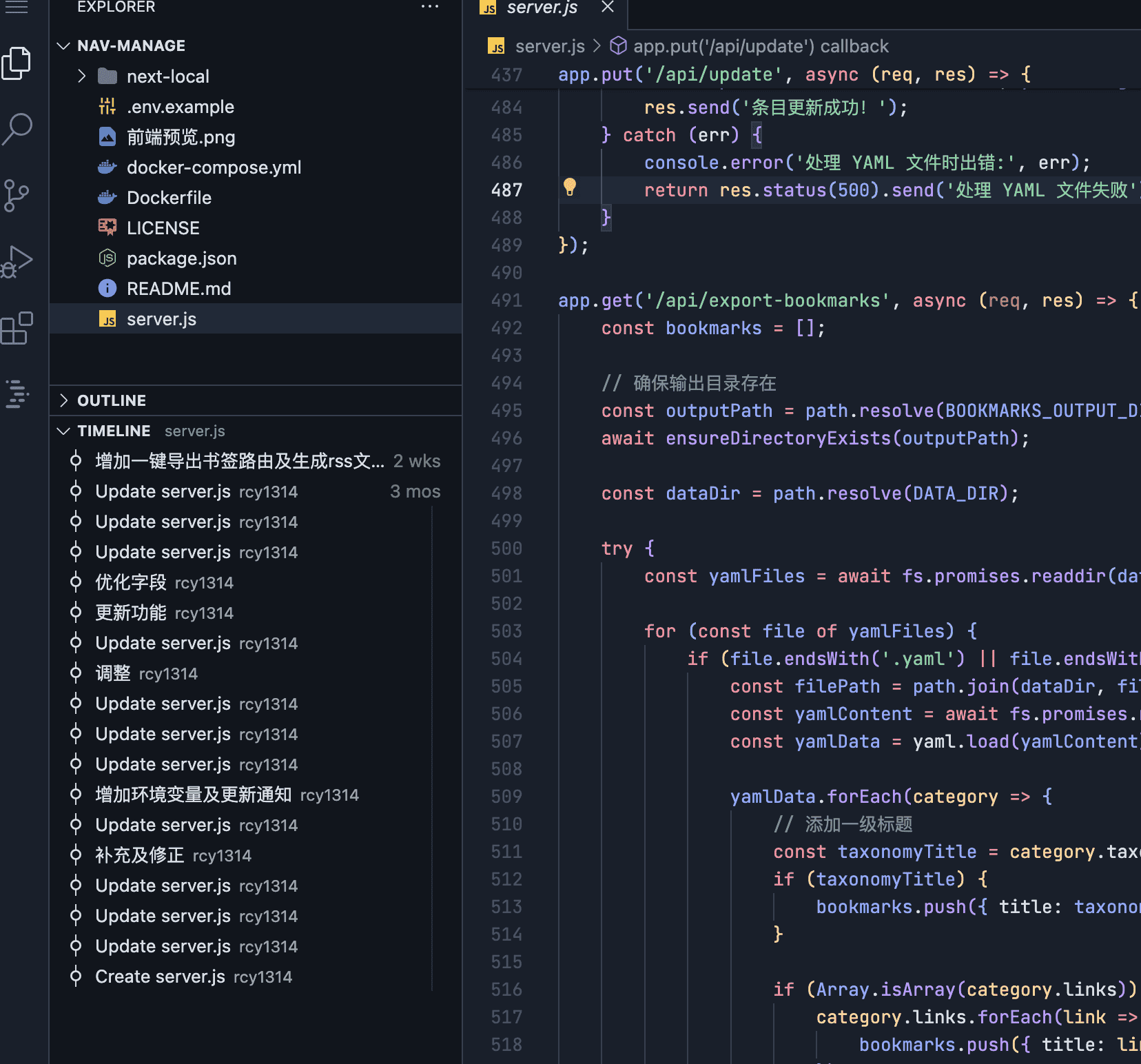1141x1064 pixels.
Task: Expand the next-local folder
Action: [81, 76]
